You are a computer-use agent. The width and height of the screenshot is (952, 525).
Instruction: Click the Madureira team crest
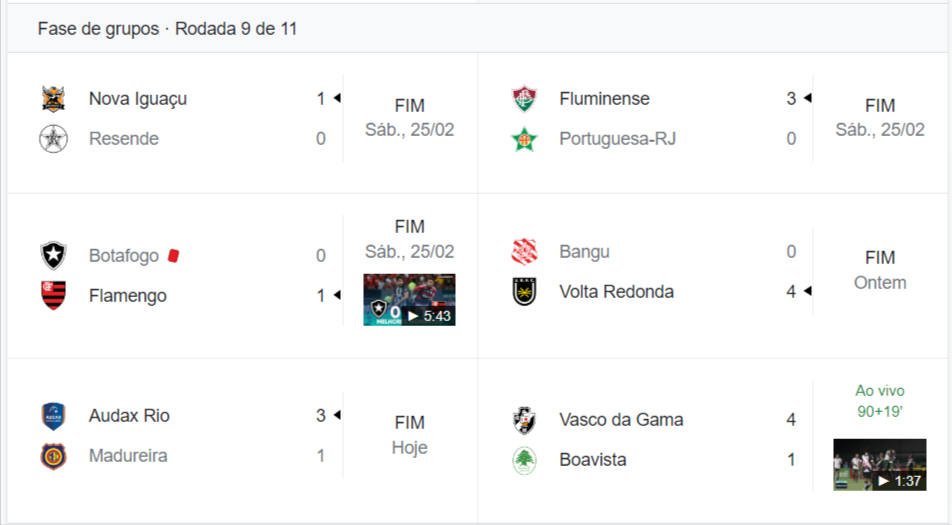coord(53,456)
